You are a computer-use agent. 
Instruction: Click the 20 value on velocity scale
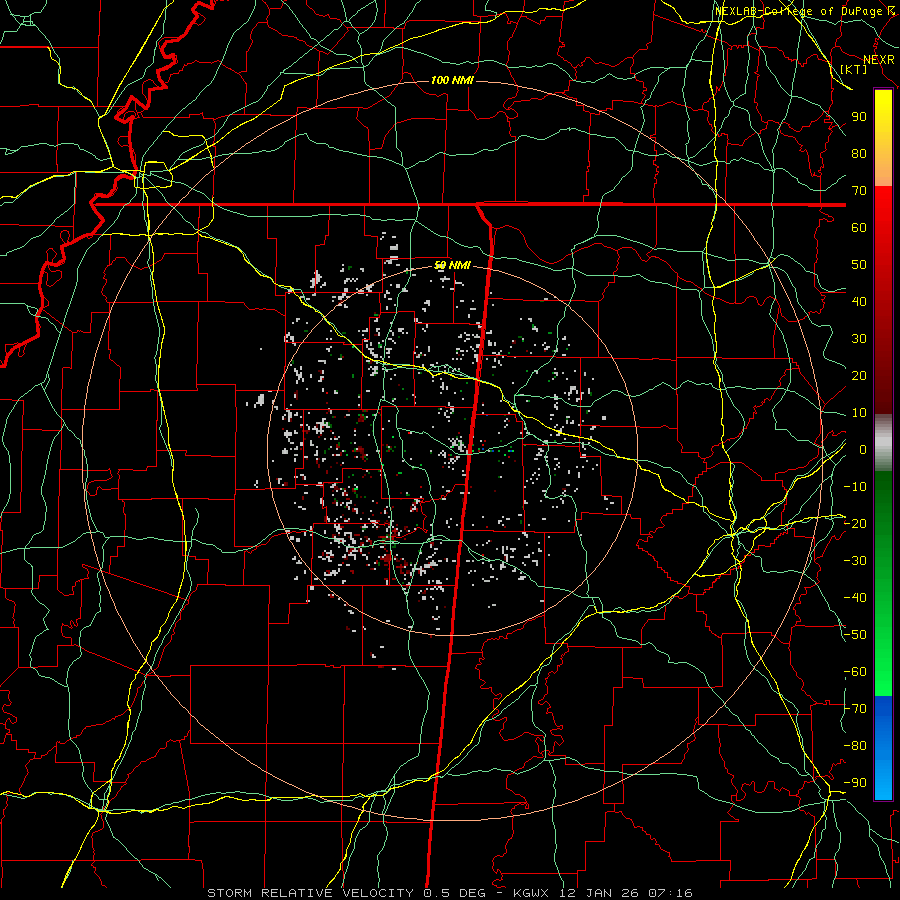point(859,375)
